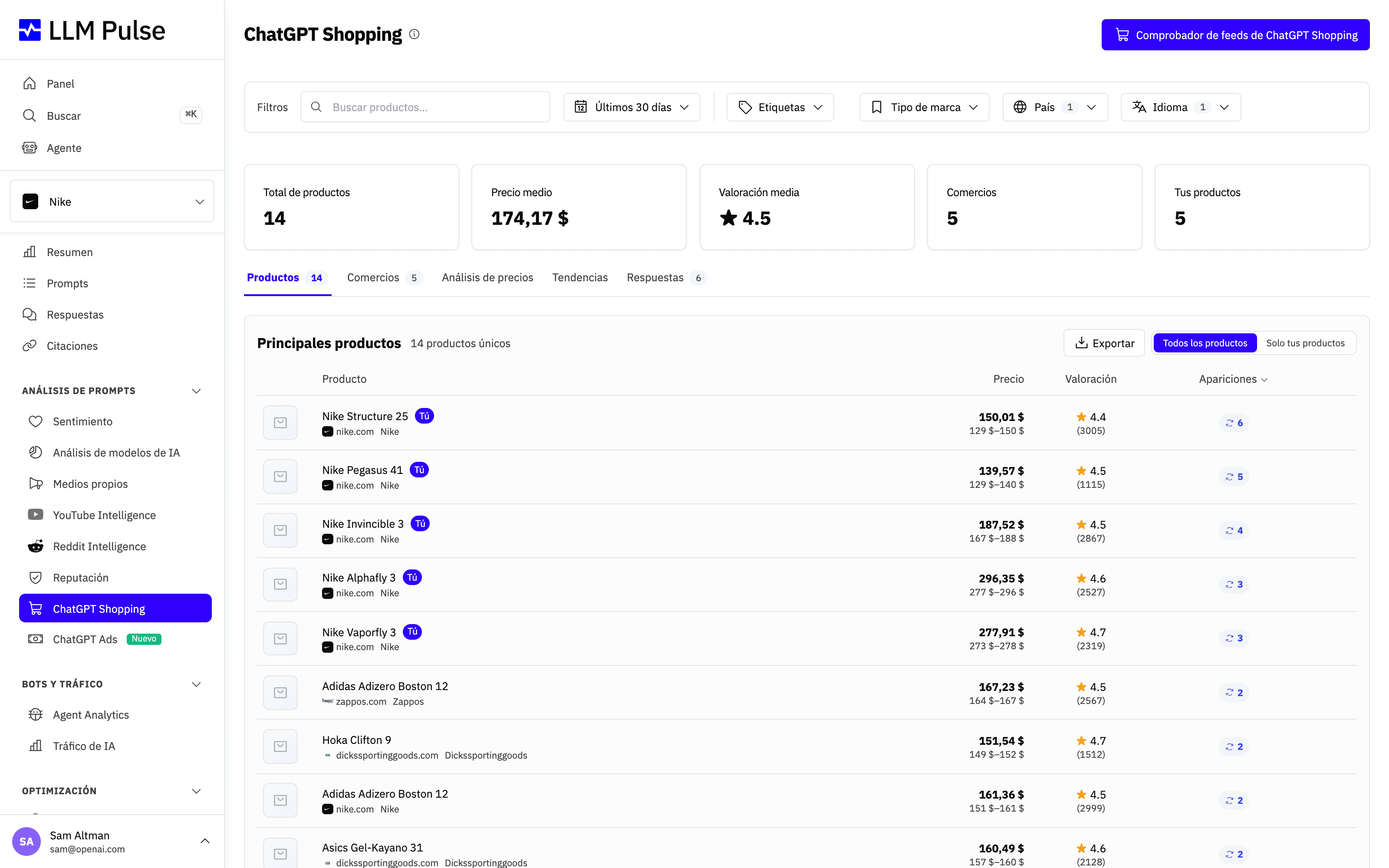Open the Nike brand selector dropdown
This screenshot has width=1389, height=868.
coord(112,201)
